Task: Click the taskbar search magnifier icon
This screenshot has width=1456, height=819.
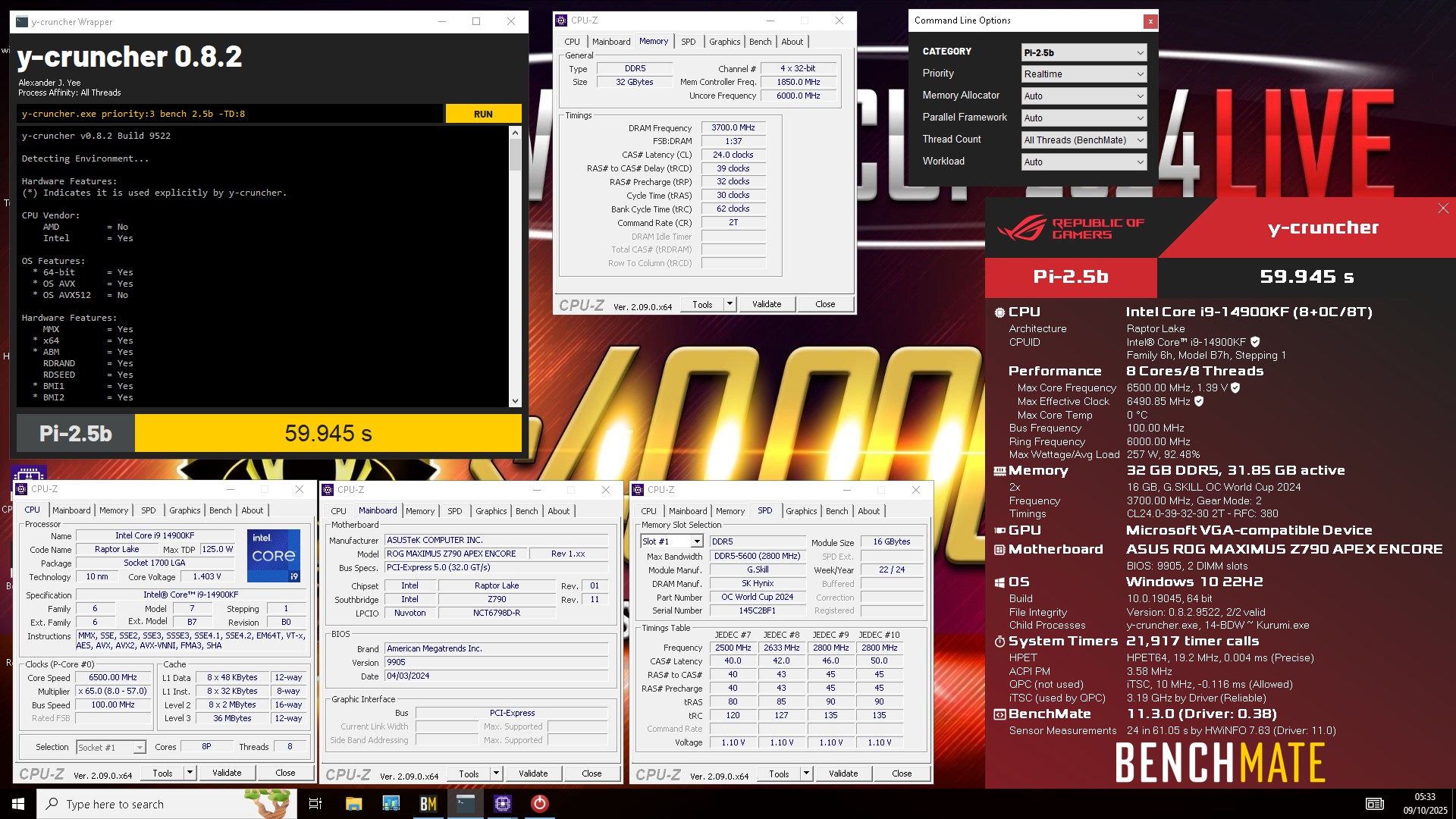Action: (x=52, y=804)
